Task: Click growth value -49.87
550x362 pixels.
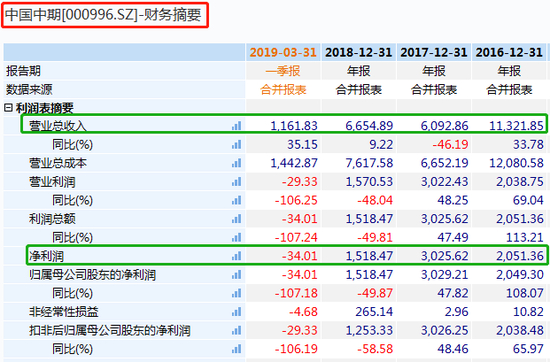Action: click(375, 293)
